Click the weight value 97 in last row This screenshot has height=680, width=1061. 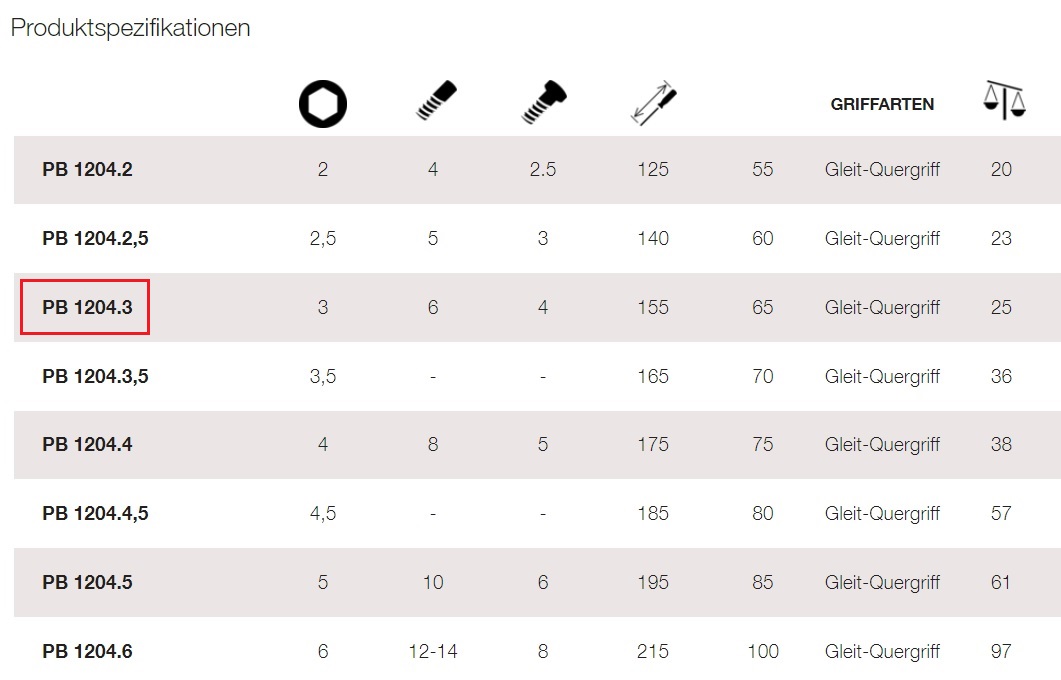tap(1001, 652)
